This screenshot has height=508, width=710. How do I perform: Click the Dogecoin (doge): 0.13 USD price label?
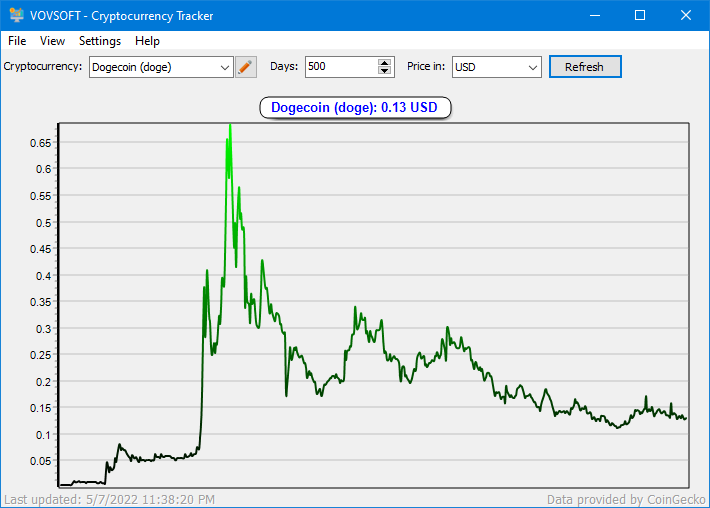click(355, 108)
